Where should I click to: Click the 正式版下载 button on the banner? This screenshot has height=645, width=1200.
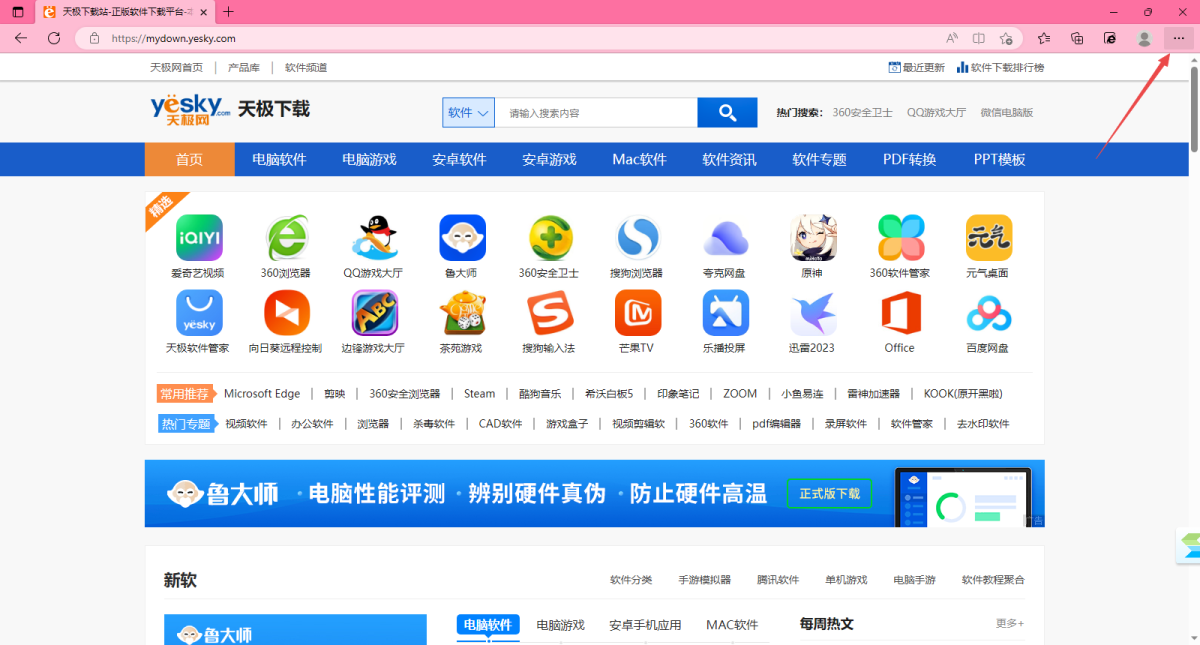click(829, 493)
